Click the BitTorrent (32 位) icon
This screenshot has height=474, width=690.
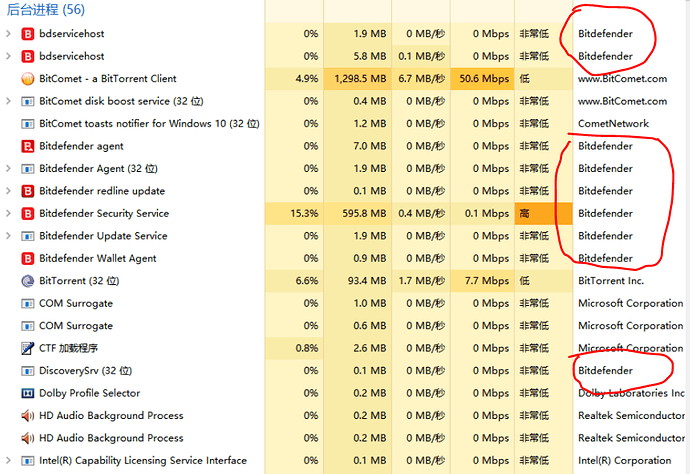pyautogui.click(x=27, y=281)
